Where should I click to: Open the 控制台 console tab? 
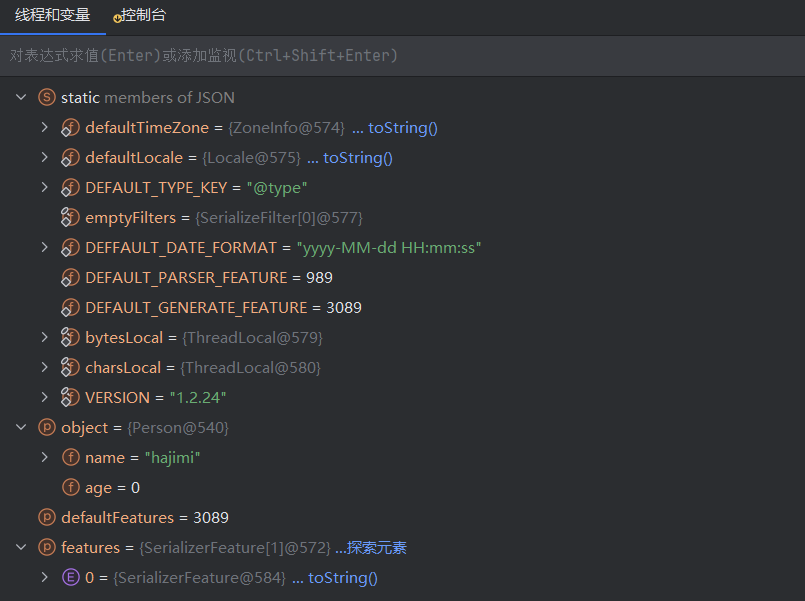click(142, 16)
